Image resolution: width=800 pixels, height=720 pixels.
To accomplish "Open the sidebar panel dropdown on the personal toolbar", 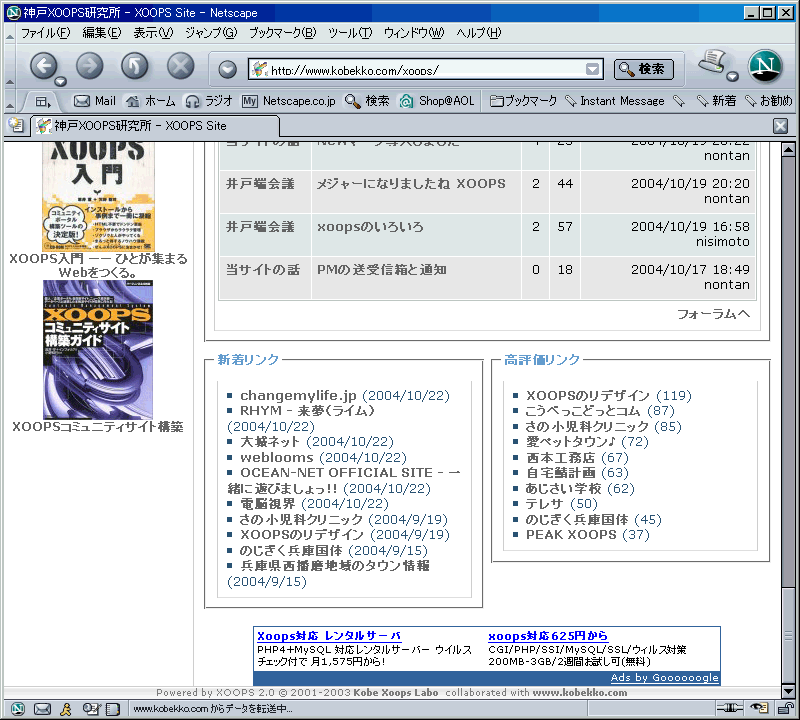I will [43, 102].
